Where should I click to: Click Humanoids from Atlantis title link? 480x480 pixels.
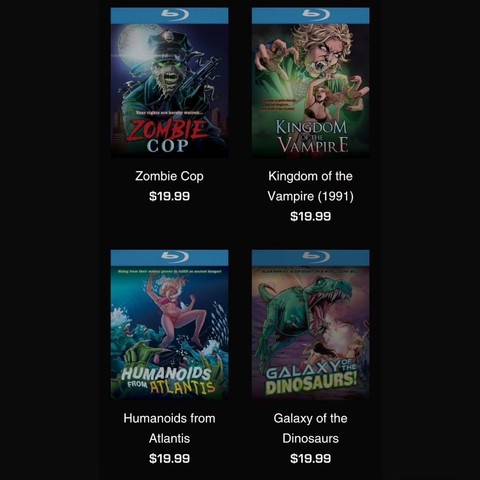[169, 428]
